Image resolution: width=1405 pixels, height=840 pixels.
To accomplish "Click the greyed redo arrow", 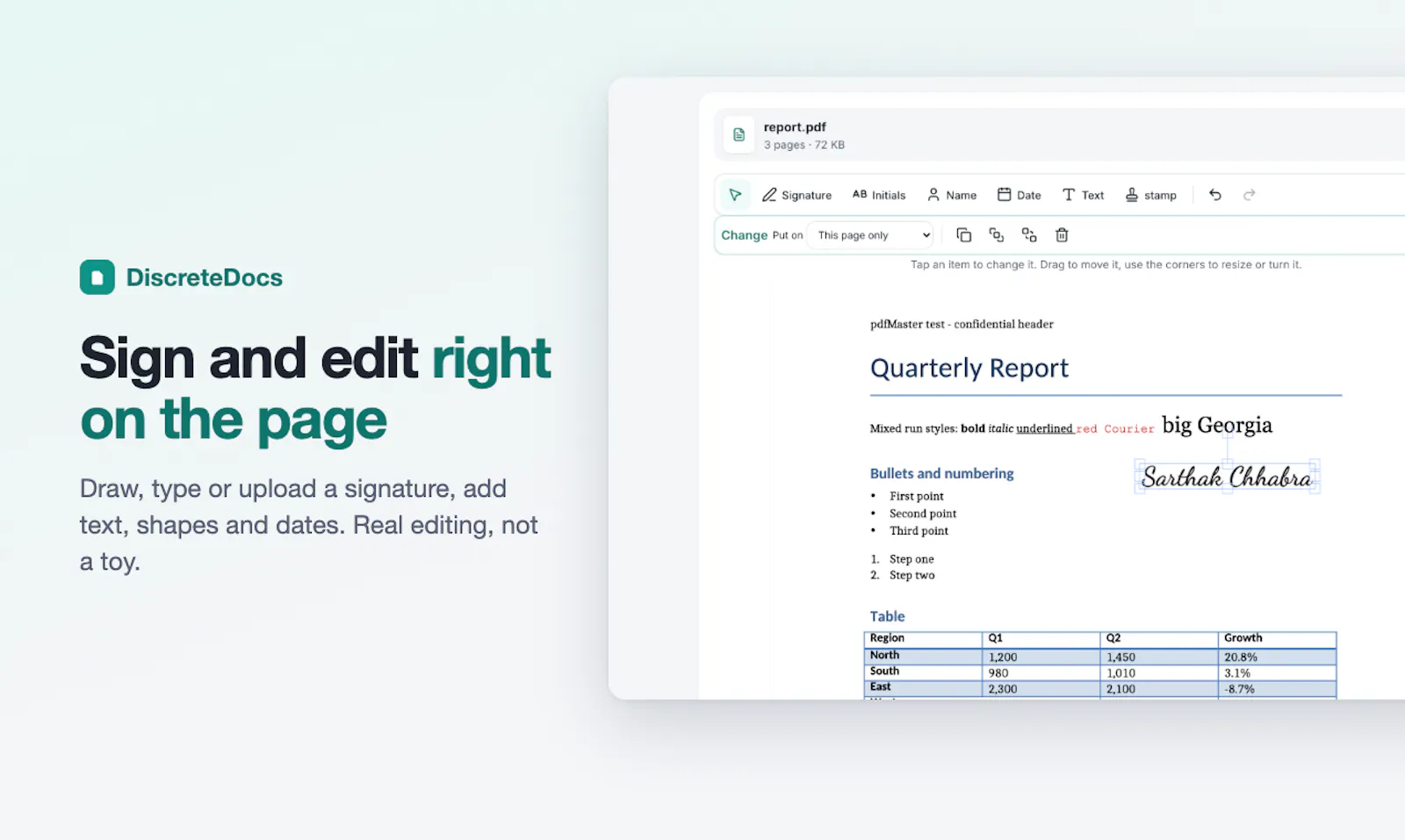I will click(1249, 195).
